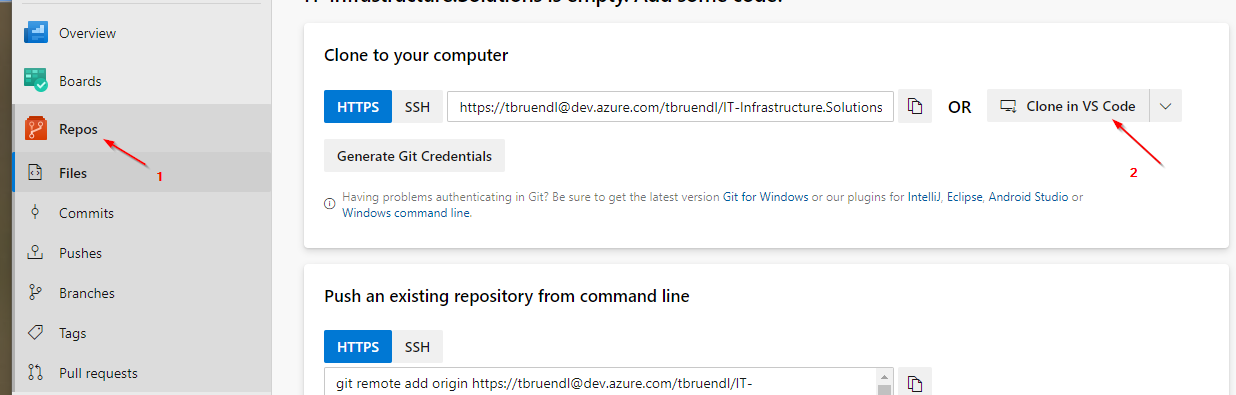Open the Tags icon in the sidebar
Viewport: 1236px width, 395px height.
(x=36, y=333)
